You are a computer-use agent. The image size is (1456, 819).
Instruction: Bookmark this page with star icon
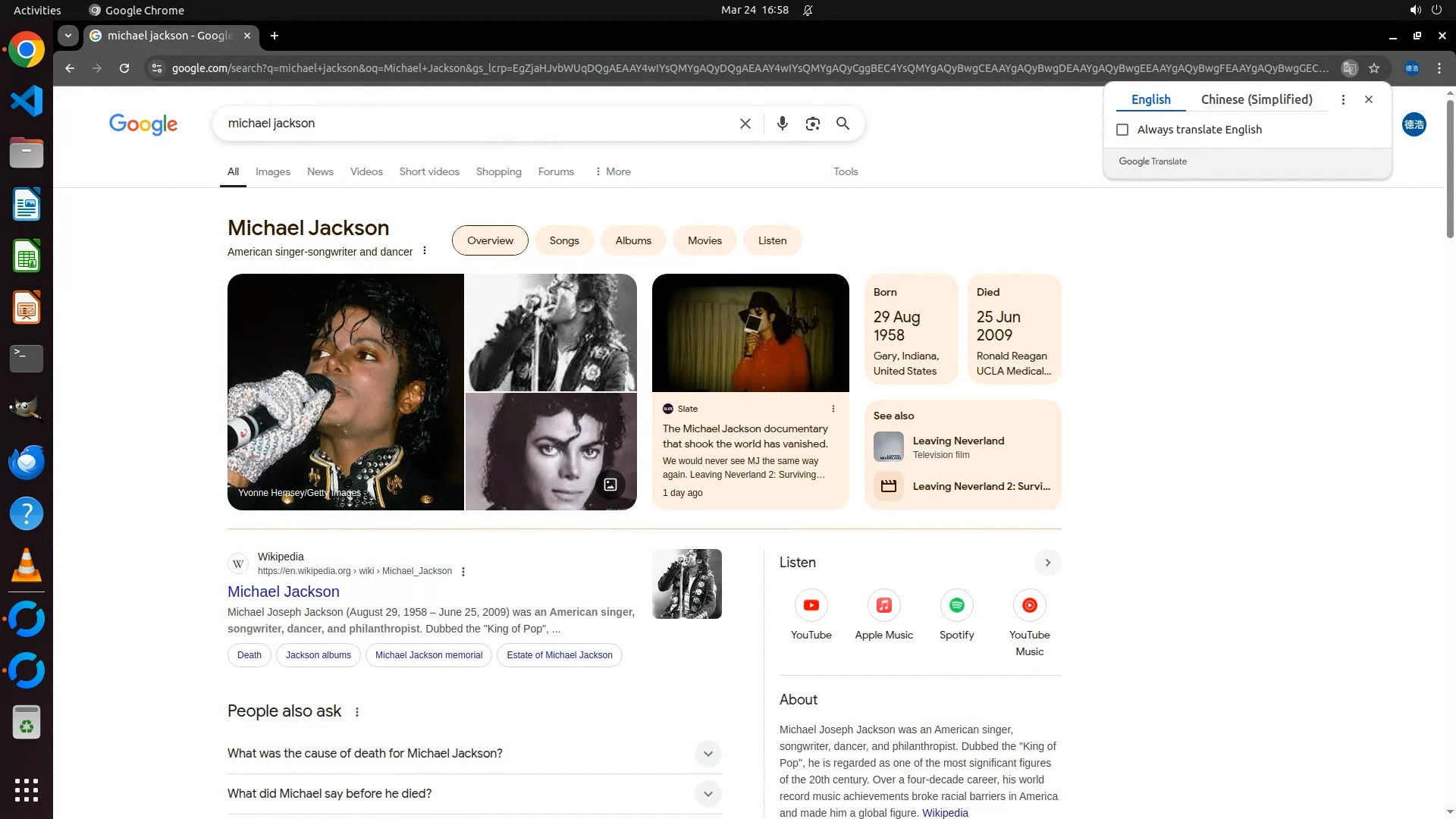click(1373, 68)
